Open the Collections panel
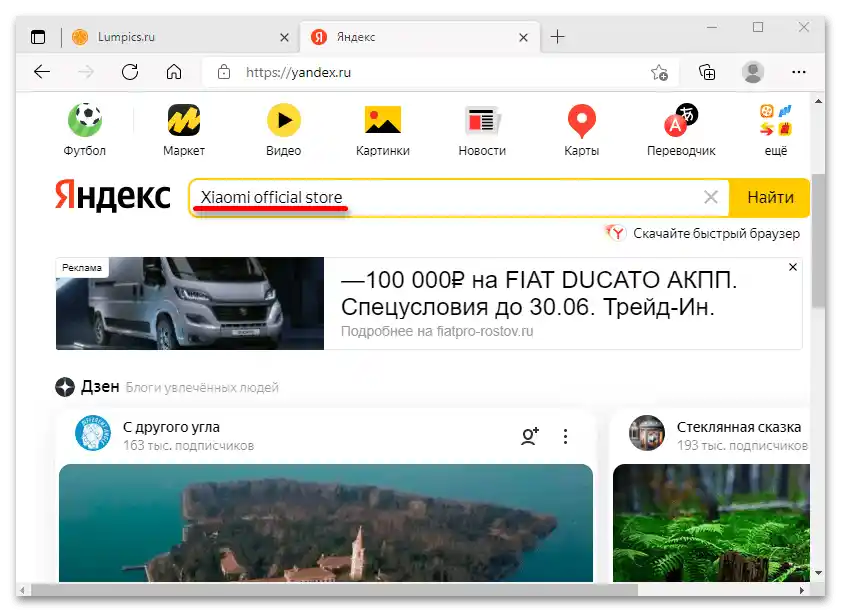 (x=707, y=72)
